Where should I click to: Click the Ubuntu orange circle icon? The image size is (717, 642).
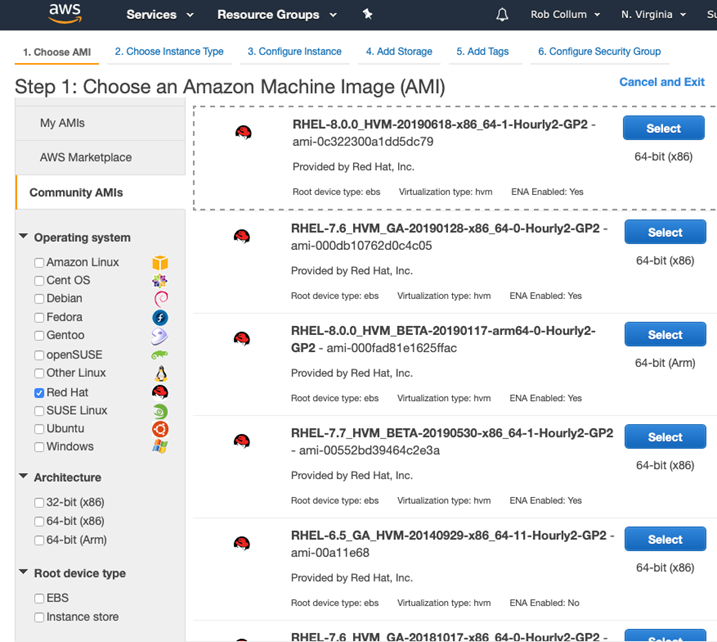click(160, 429)
